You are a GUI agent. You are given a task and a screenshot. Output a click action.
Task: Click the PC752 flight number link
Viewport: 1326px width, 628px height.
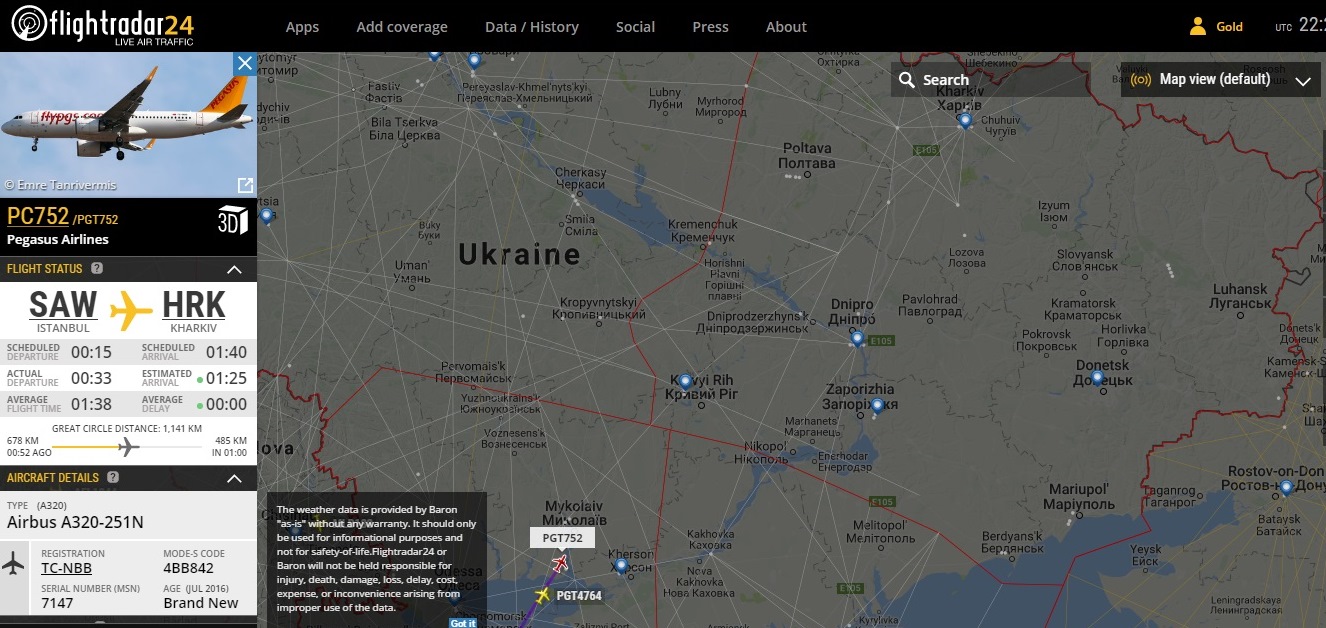click(38, 217)
